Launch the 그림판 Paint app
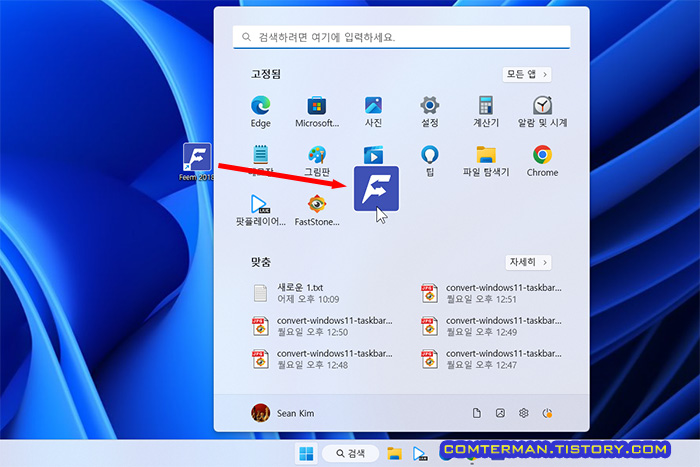 (317, 161)
